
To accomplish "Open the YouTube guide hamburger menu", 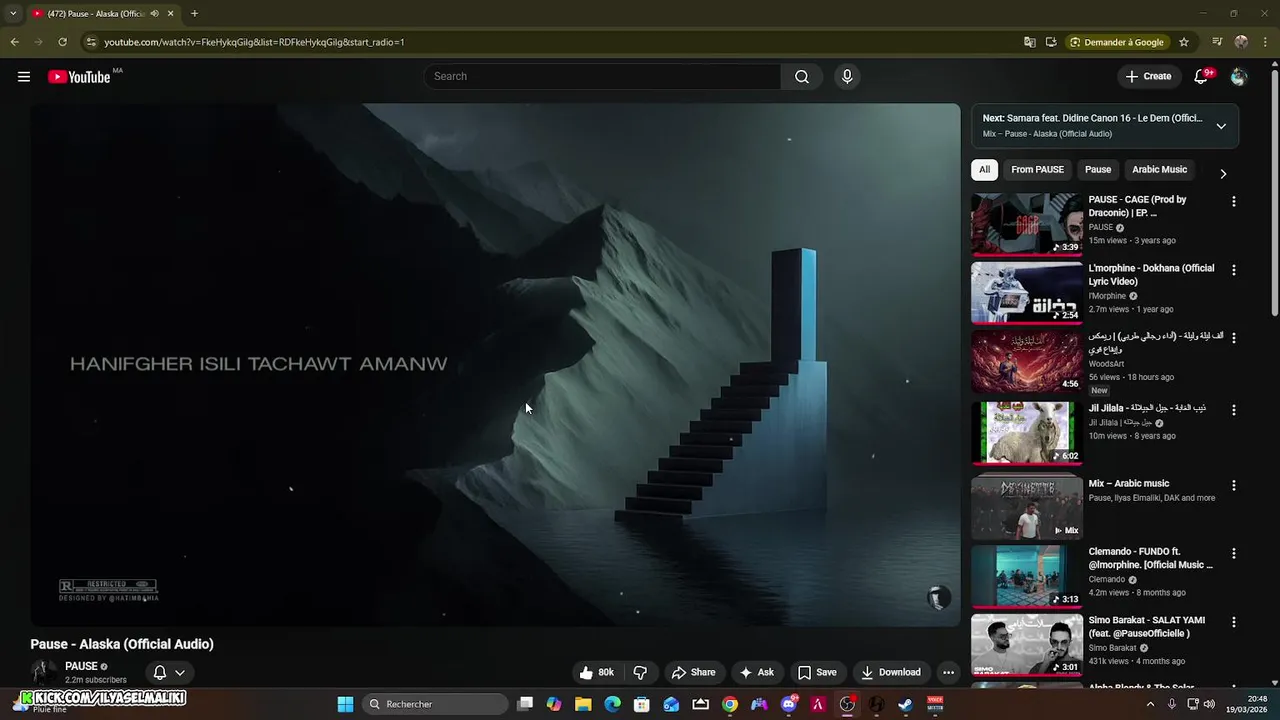I will click(x=24, y=77).
